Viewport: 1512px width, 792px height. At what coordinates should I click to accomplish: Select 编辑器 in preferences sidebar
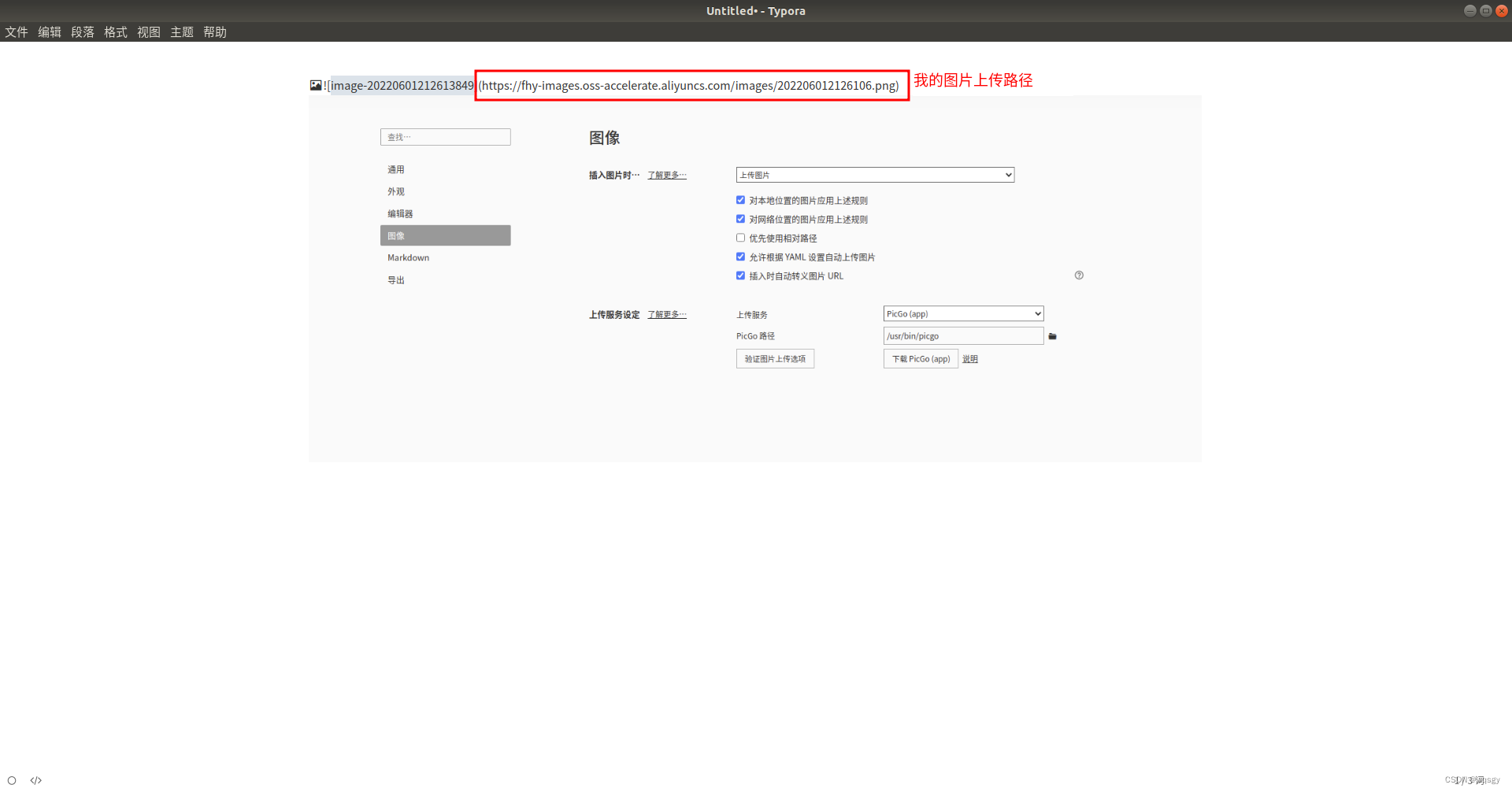pyautogui.click(x=445, y=213)
